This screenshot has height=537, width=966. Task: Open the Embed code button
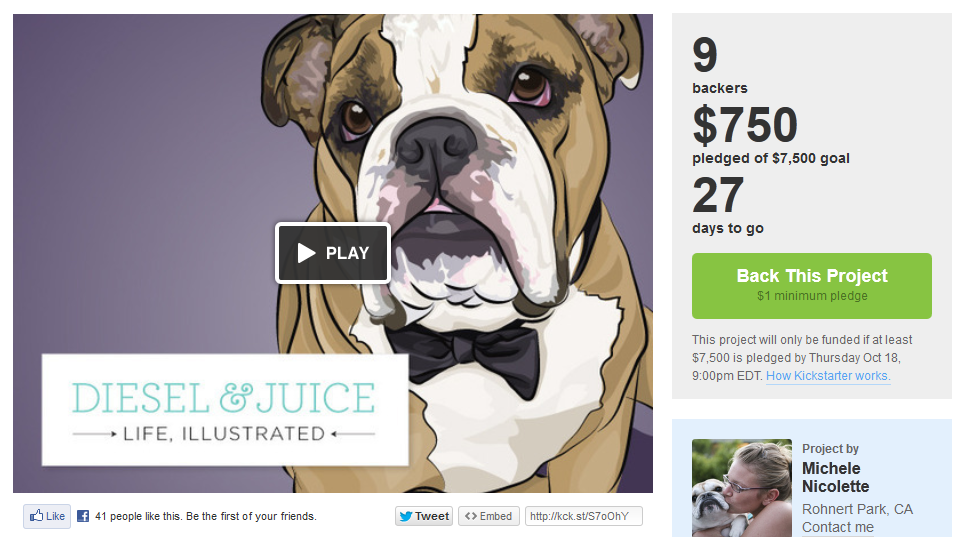(x=489, y=516)
